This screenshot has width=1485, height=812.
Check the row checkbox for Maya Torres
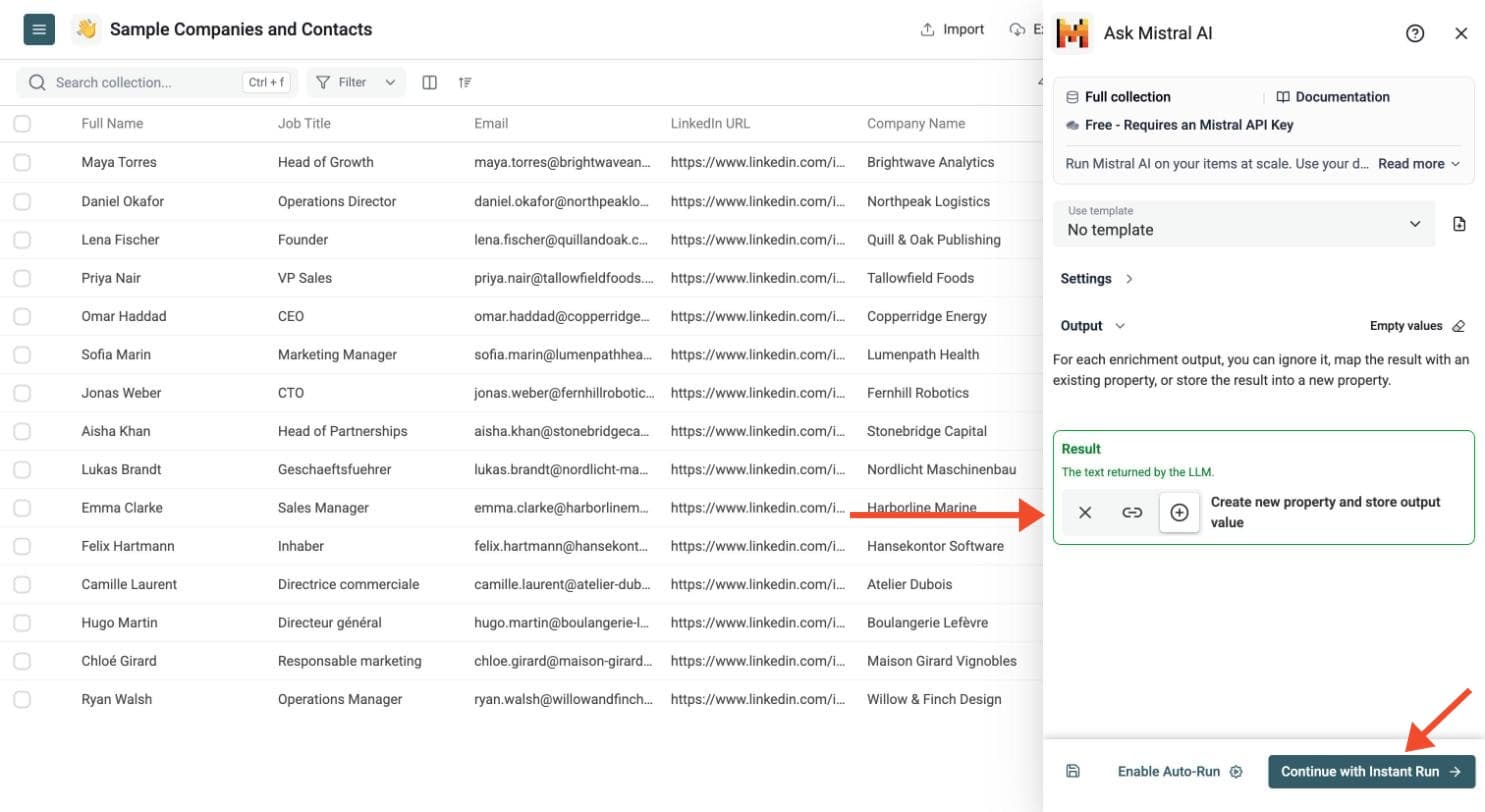22,162
